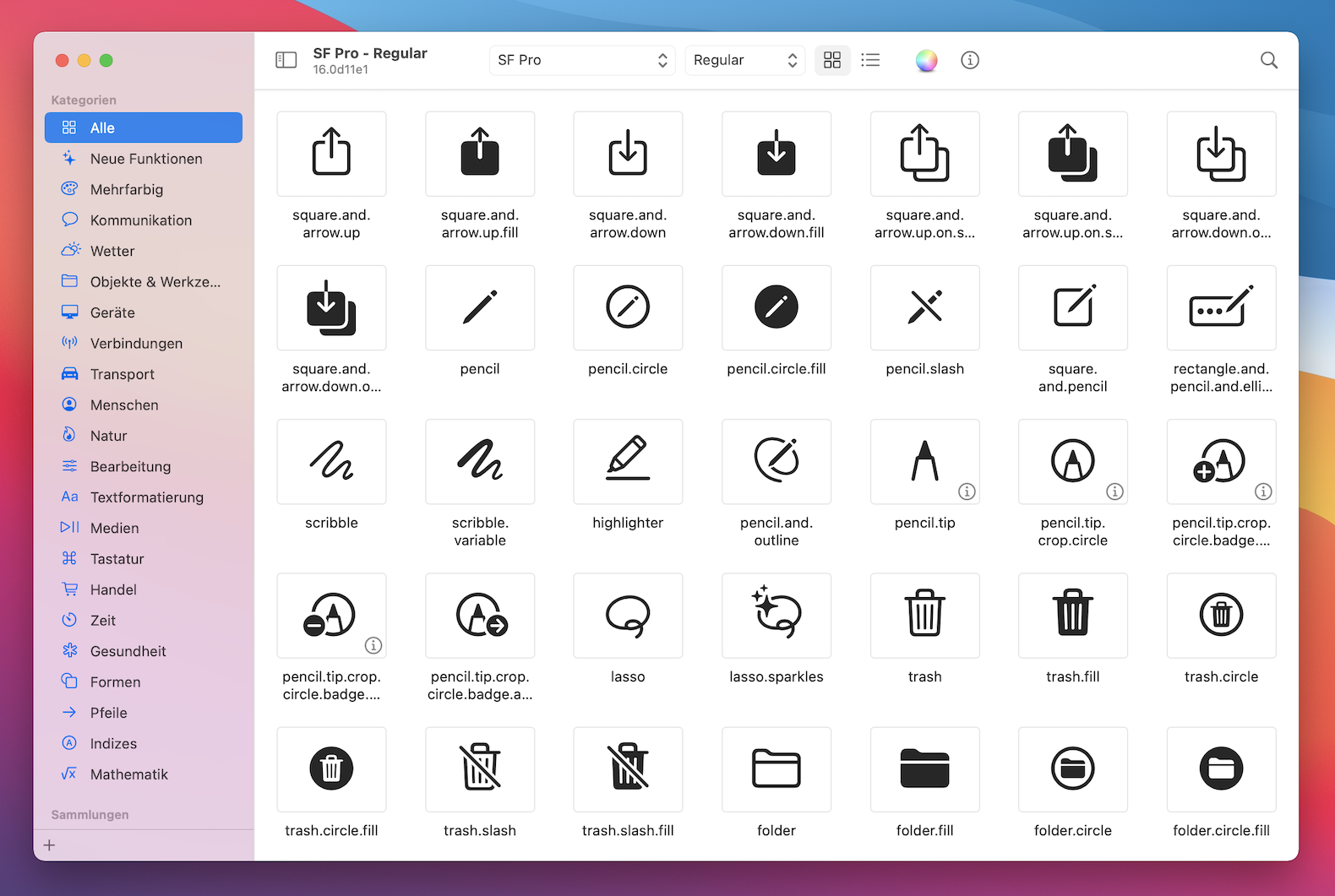The height and width of the screenshot is (896, 1335).
Task: Show info for the pencil.tip symbol
Action: (967, 491)
